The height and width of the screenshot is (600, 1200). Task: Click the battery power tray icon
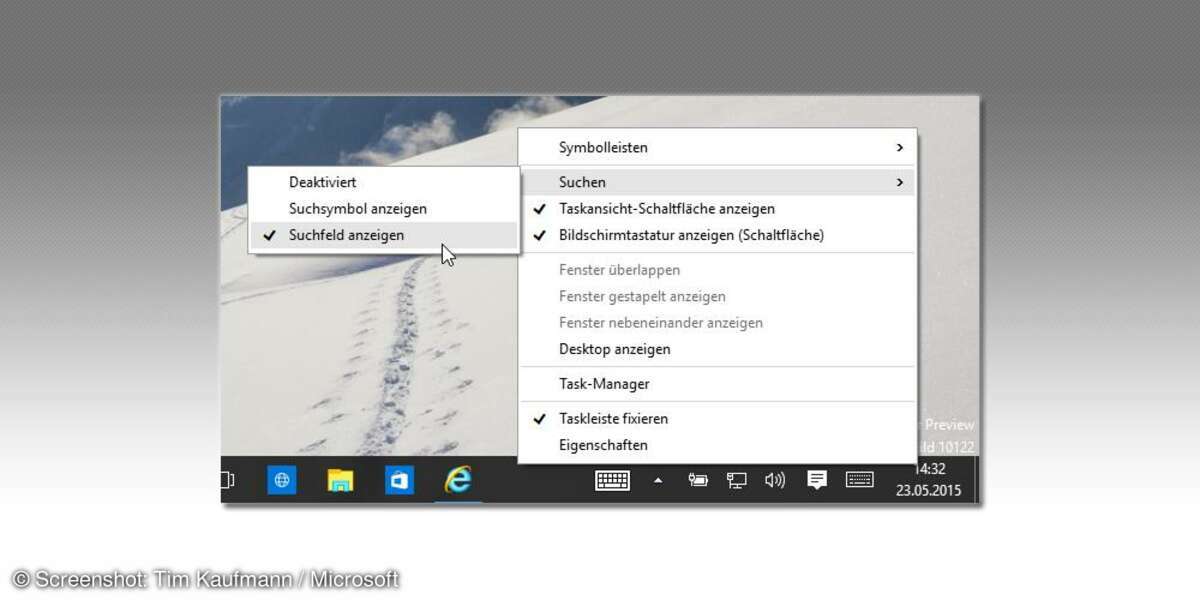click(x=698, y=481)
